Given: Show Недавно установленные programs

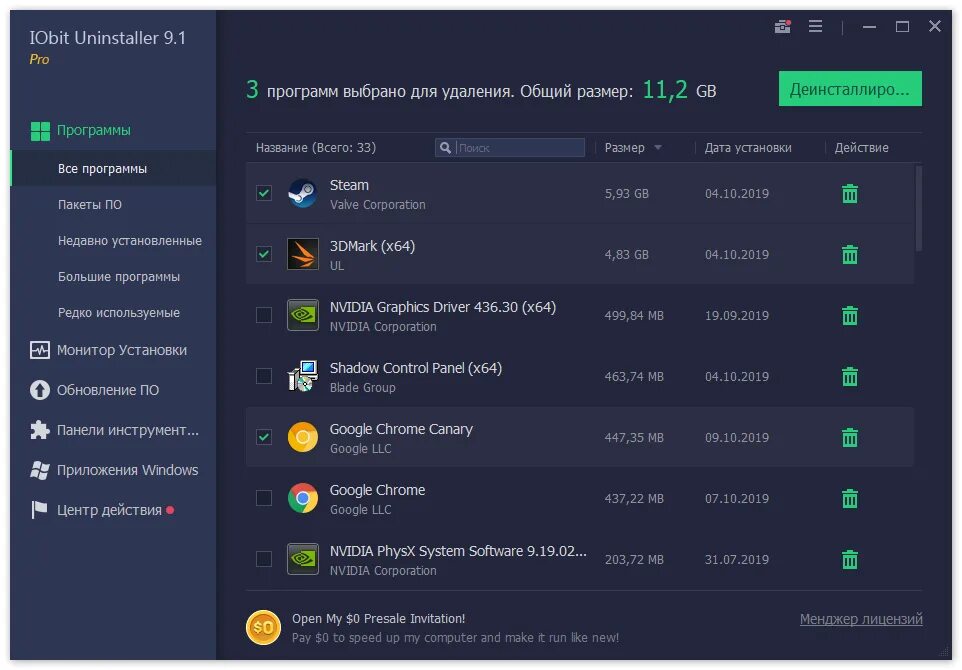Looking at the screenshot, I should point(129,241).
